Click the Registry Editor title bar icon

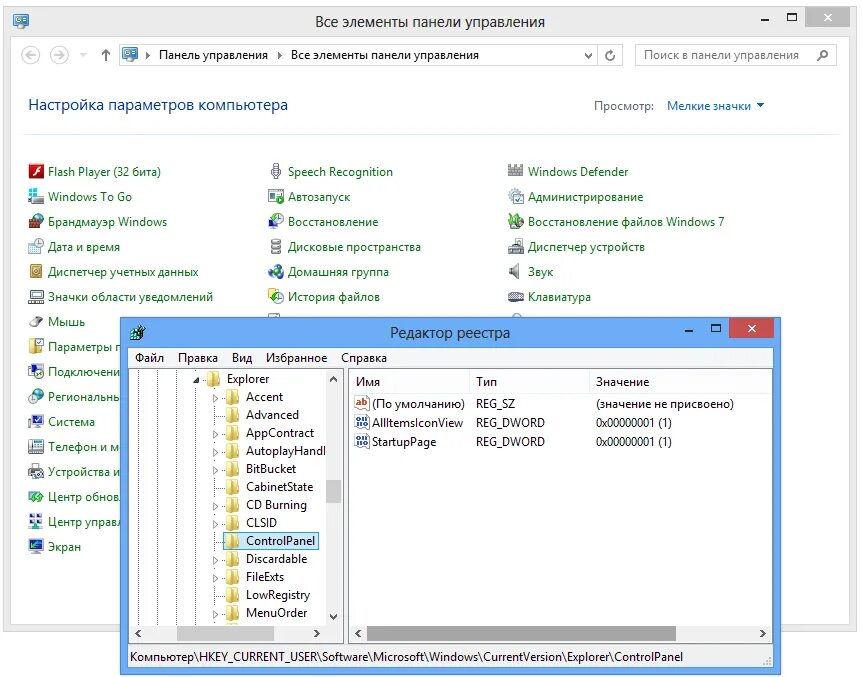pos(138,333)
